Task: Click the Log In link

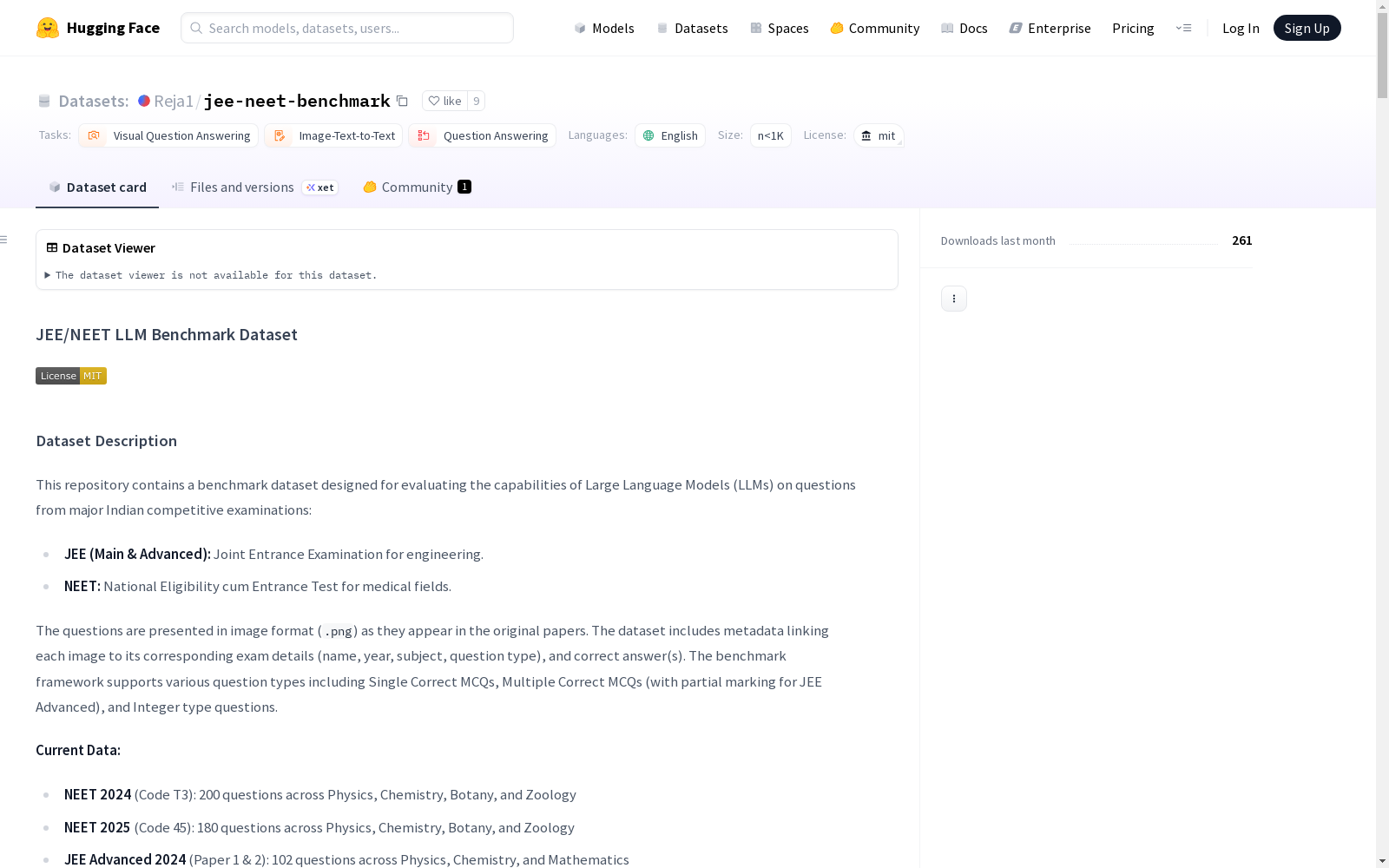Action: pos(1241,28)
